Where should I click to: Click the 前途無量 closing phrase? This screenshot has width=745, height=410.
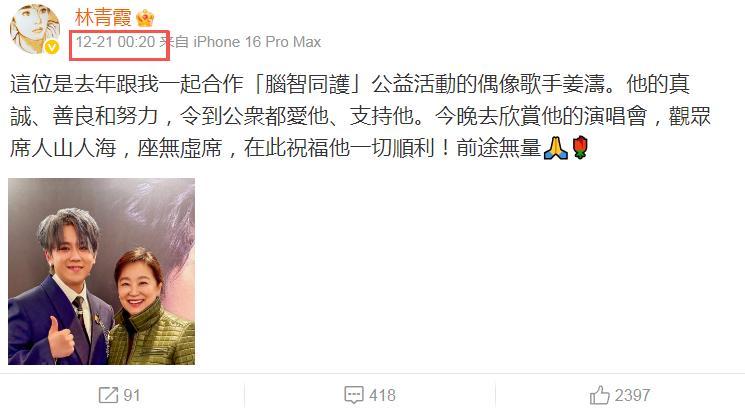(x=499, y=148)
